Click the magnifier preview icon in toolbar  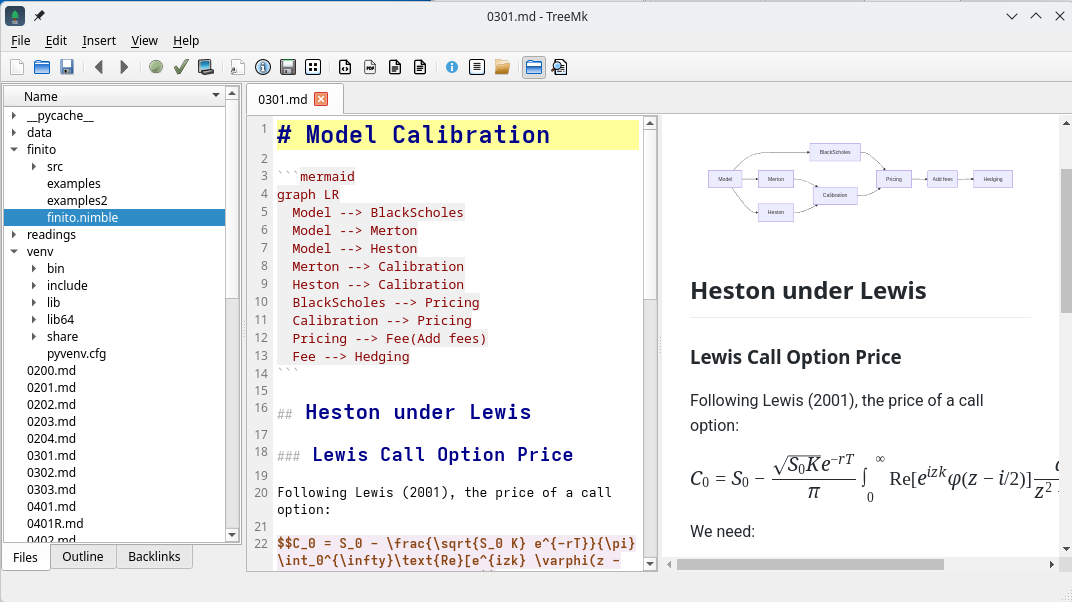[x=560, y=67]
